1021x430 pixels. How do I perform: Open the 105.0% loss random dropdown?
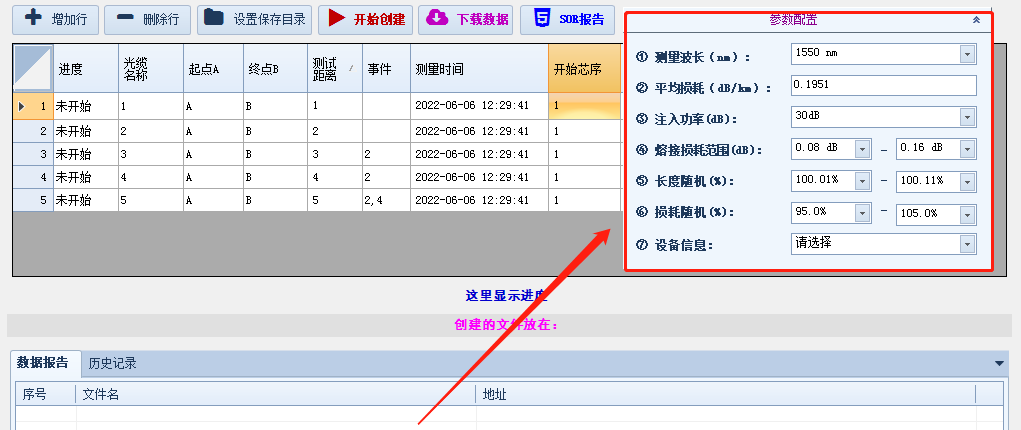967,213
